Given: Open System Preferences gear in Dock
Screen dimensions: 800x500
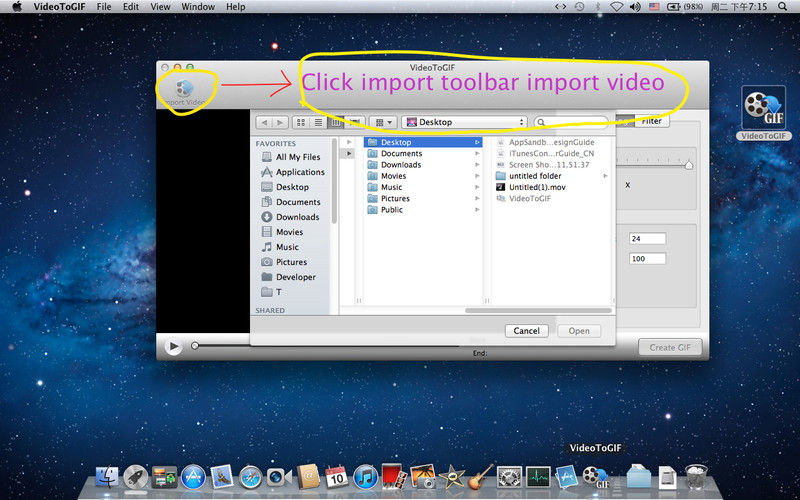Looking at the screenshot, I should pos(509,478).
